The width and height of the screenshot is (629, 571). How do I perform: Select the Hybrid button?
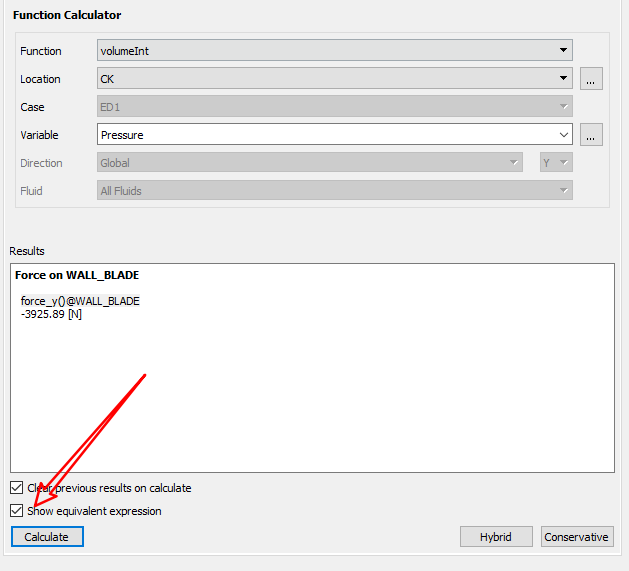point(496,537)
